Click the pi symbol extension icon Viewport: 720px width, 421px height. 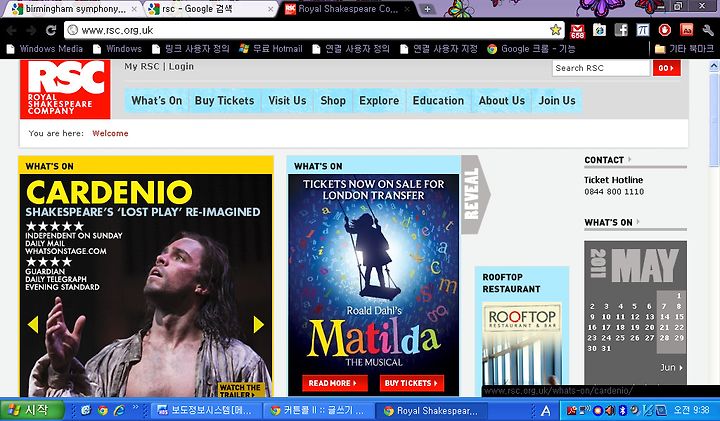(x=642, y=30)
